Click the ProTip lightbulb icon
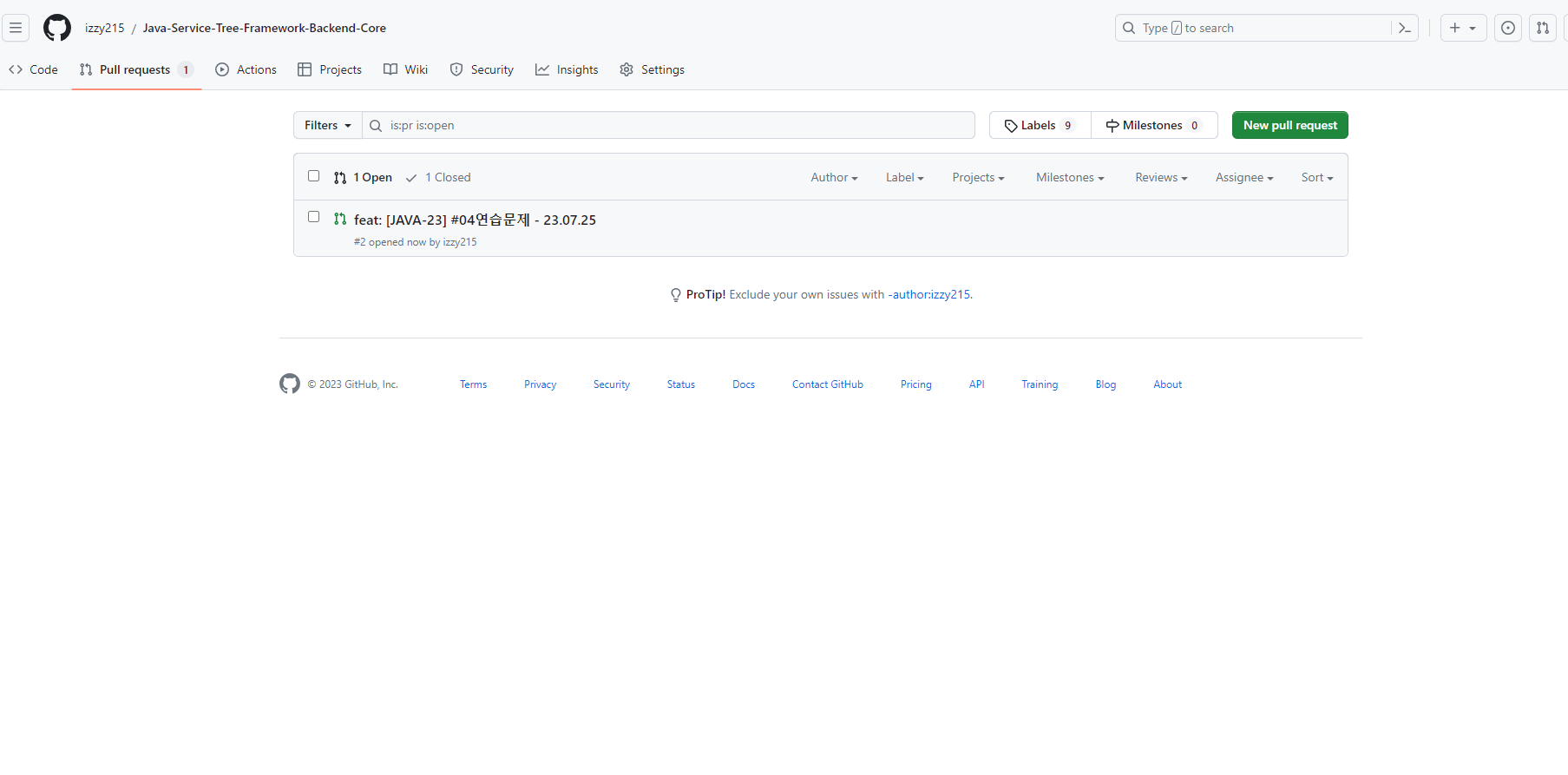The height and width of the screenshot is (775, 1568). [676, 295]
